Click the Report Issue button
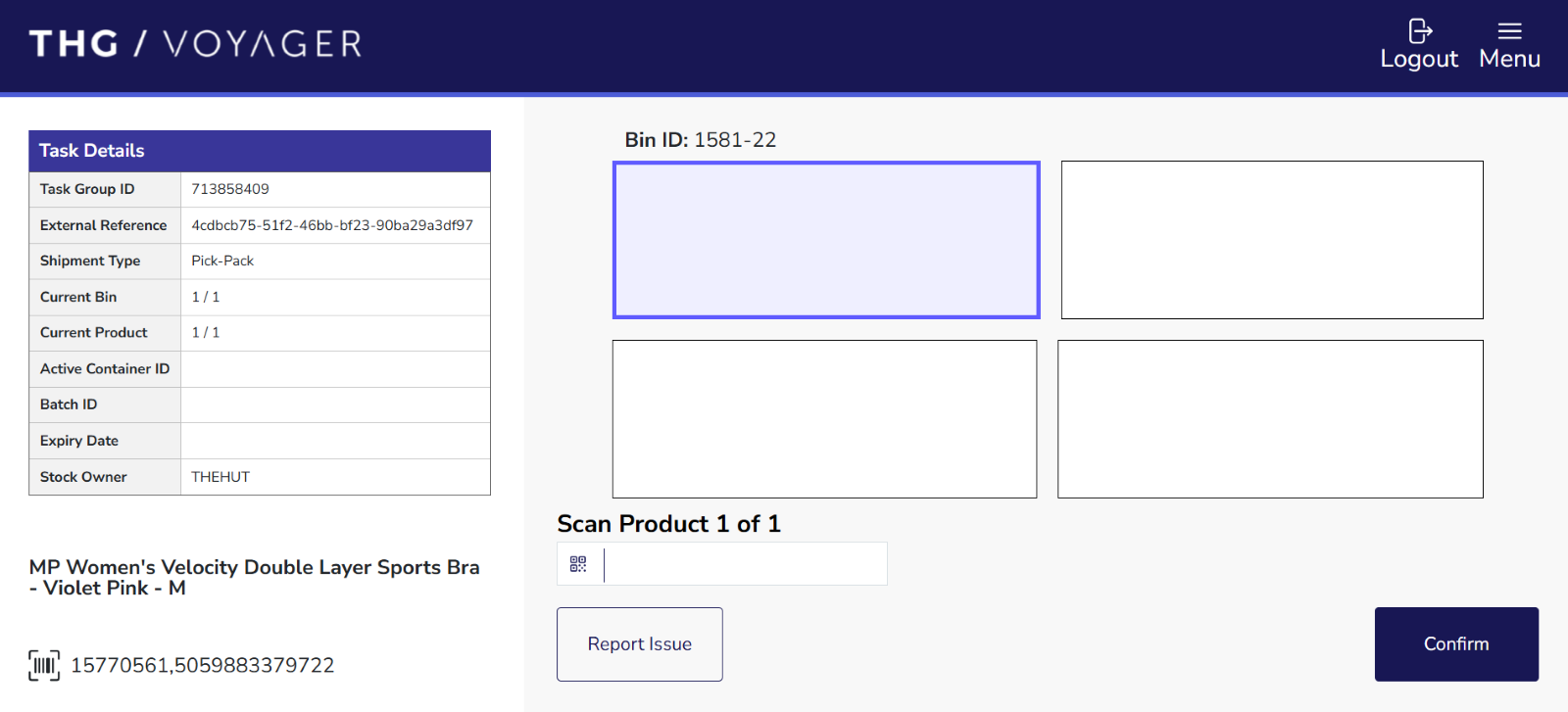Screen dimensions: 1568x712 tap(640, 644)
